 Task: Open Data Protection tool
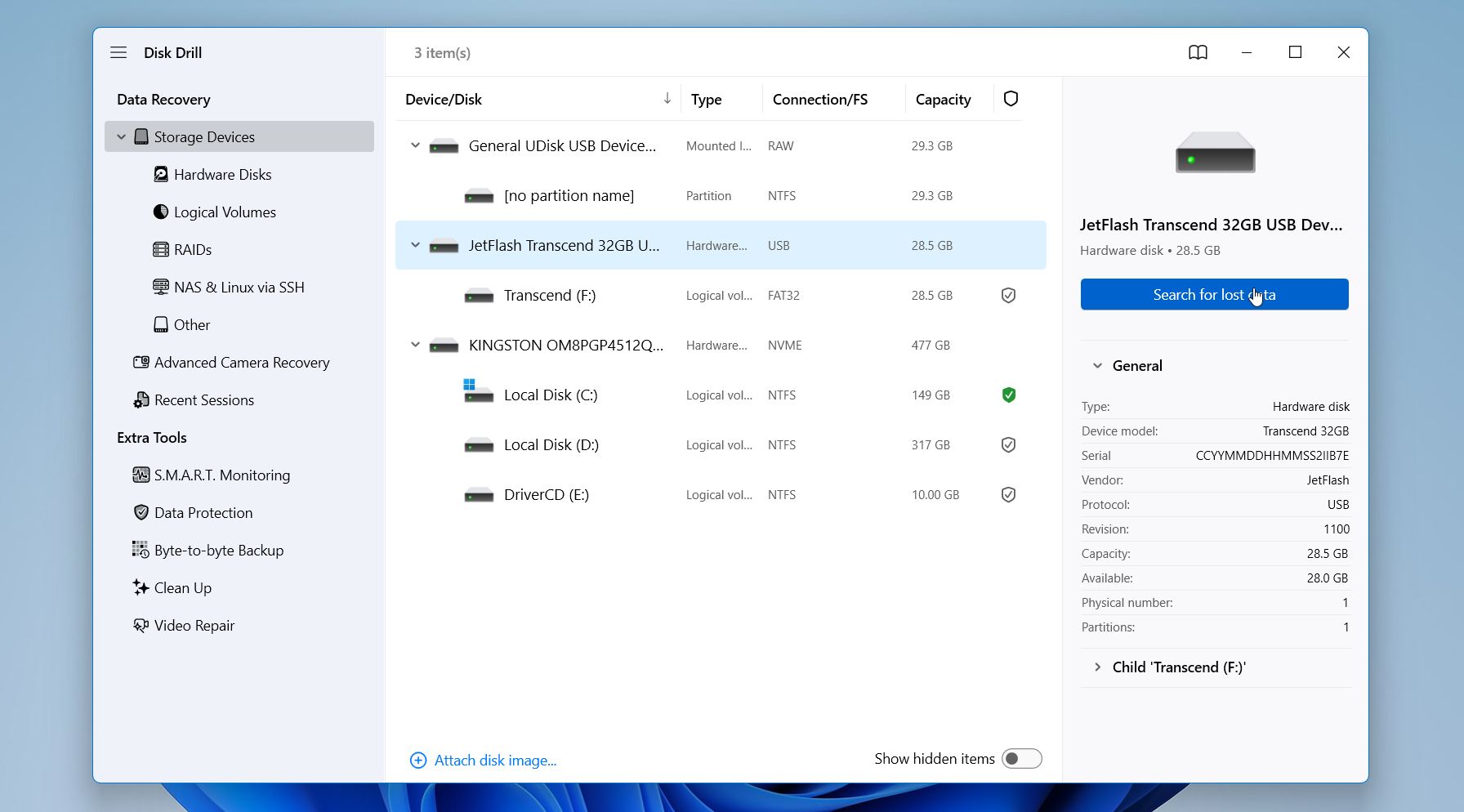203,512
